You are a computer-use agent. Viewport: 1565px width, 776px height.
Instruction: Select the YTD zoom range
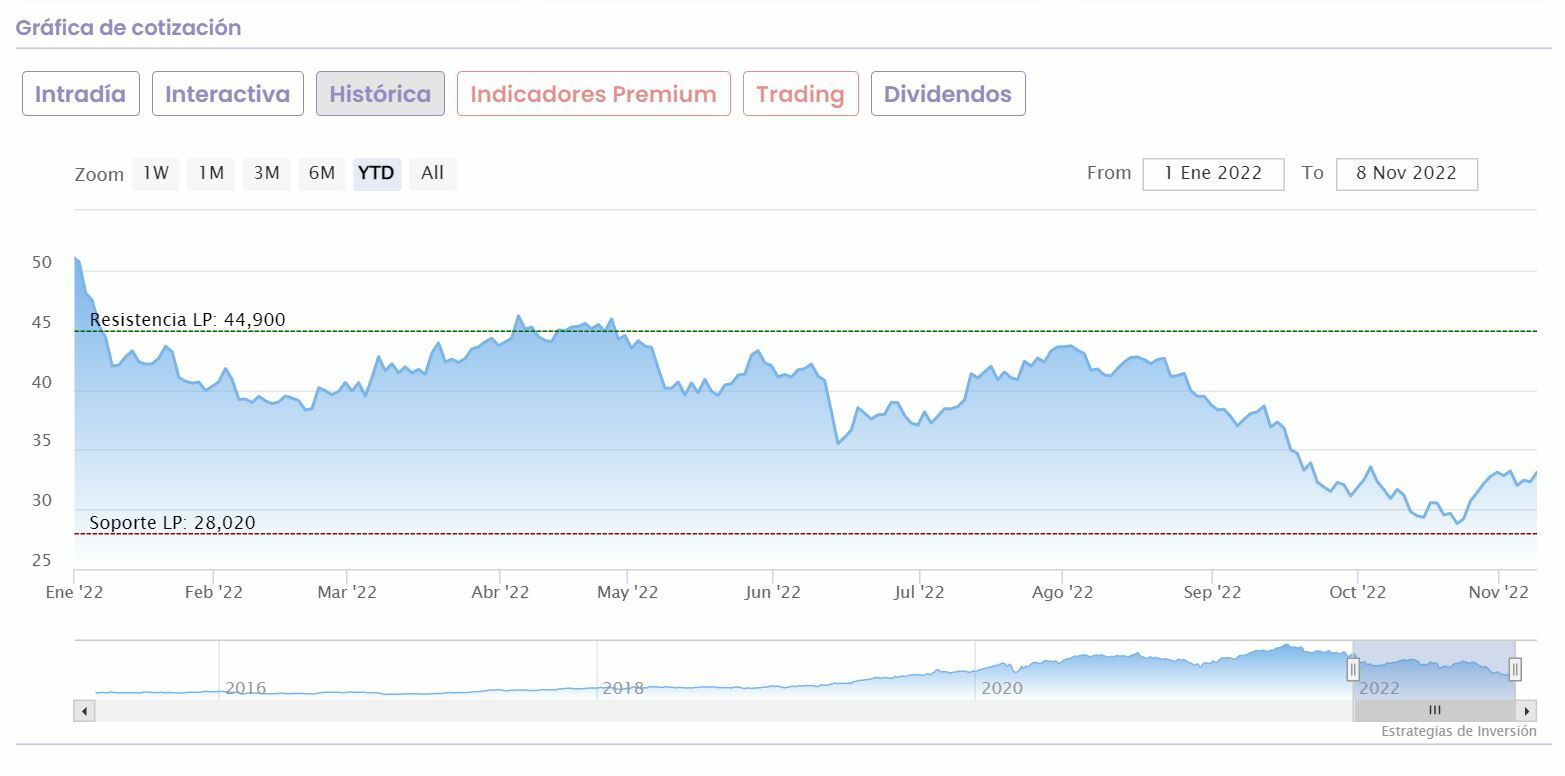(376, 173)
